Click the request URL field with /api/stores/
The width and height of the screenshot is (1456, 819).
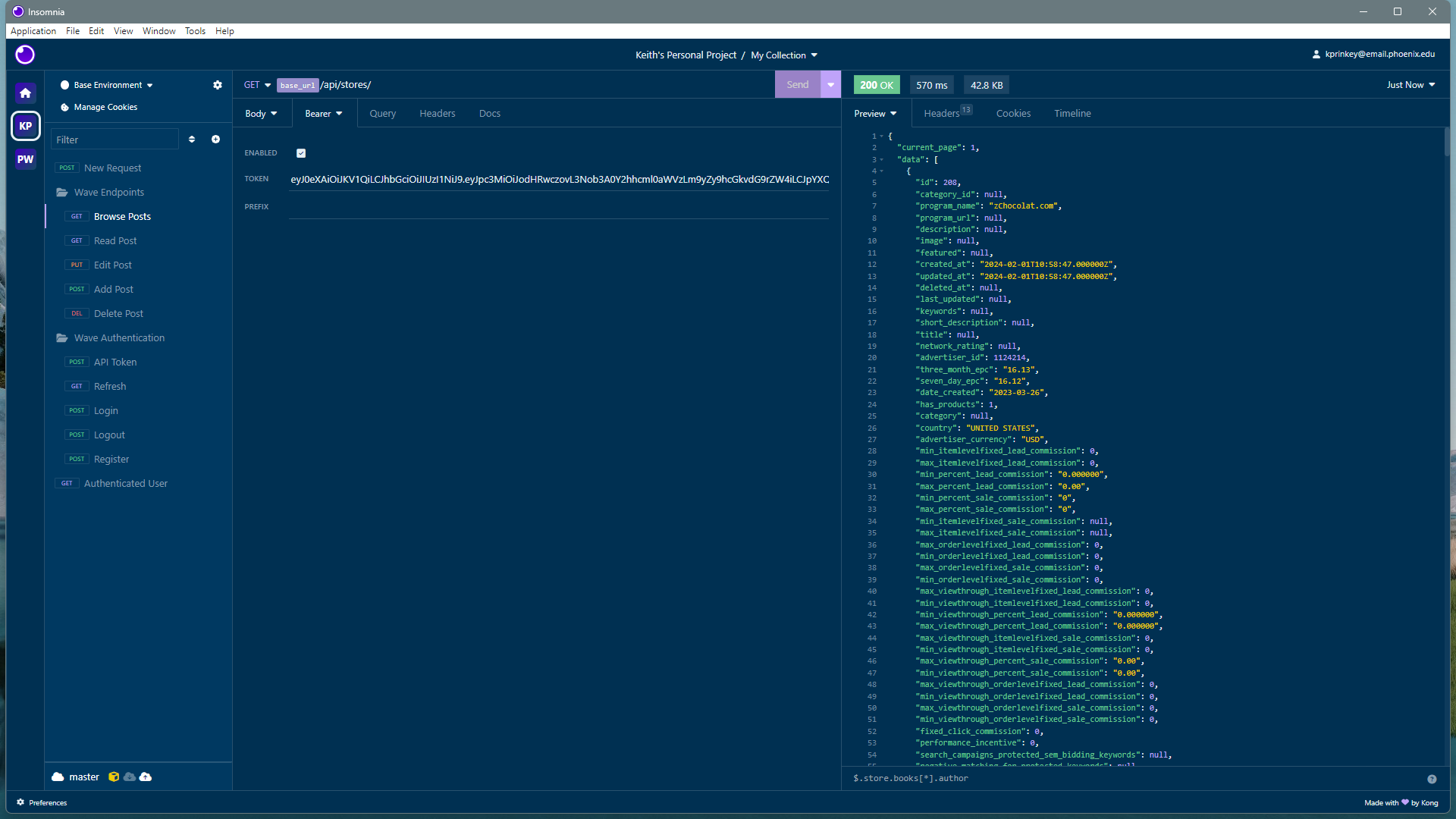click(525, 85)
